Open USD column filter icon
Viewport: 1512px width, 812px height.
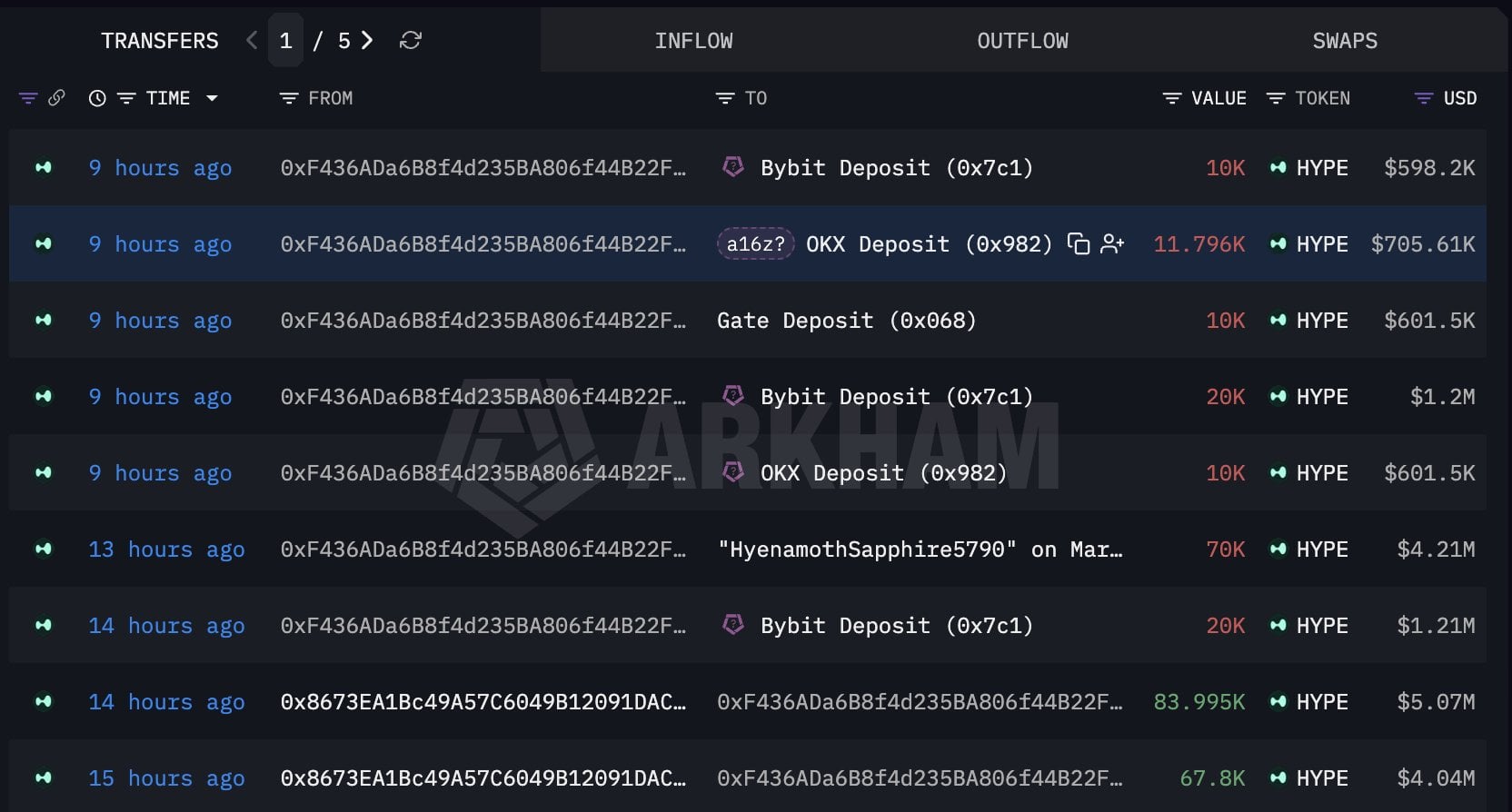point(1424,98)
